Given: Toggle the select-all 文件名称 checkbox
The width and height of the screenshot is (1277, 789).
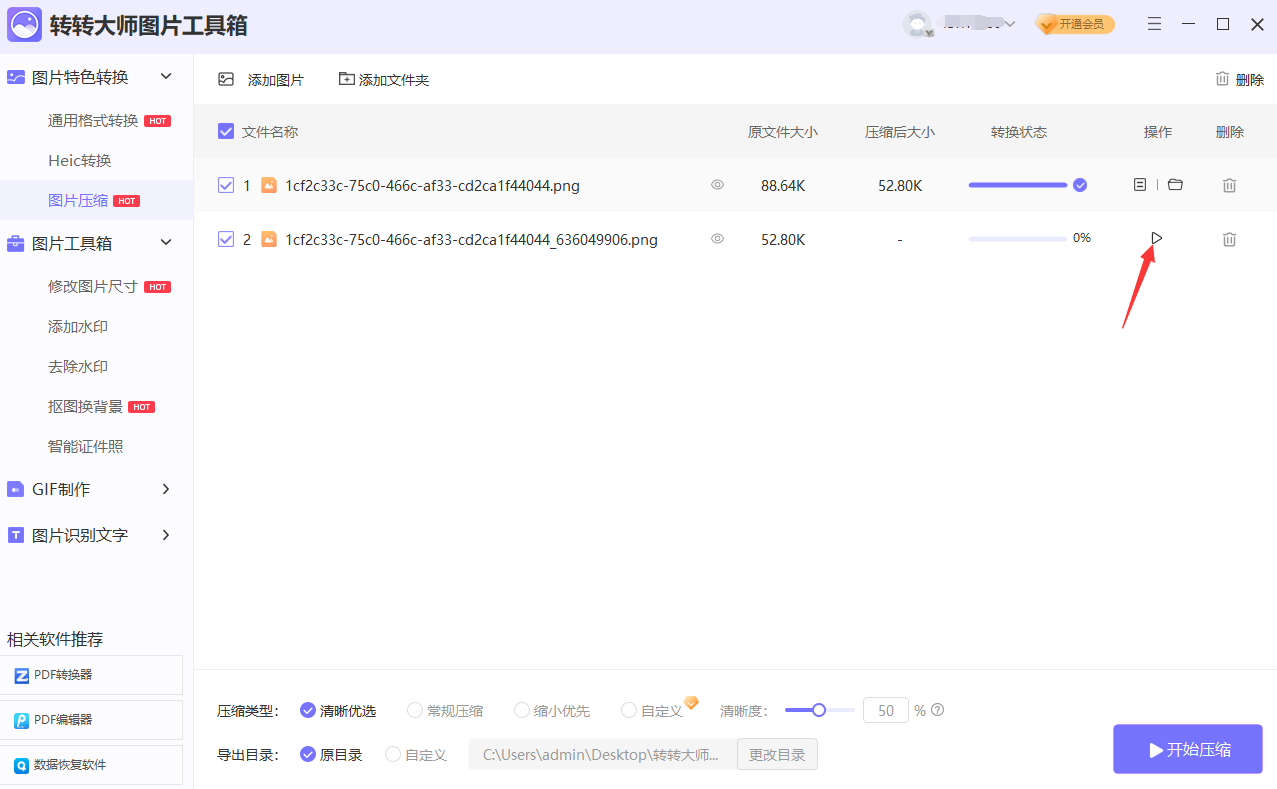Looking at the screenshot, I should click(226, 131).
